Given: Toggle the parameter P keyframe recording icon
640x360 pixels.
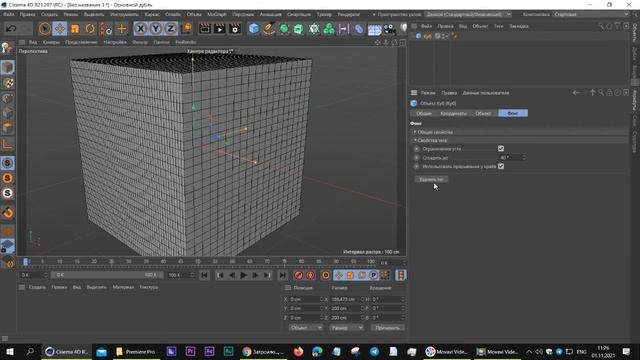Looking at the screenshot, I should 373,276.
